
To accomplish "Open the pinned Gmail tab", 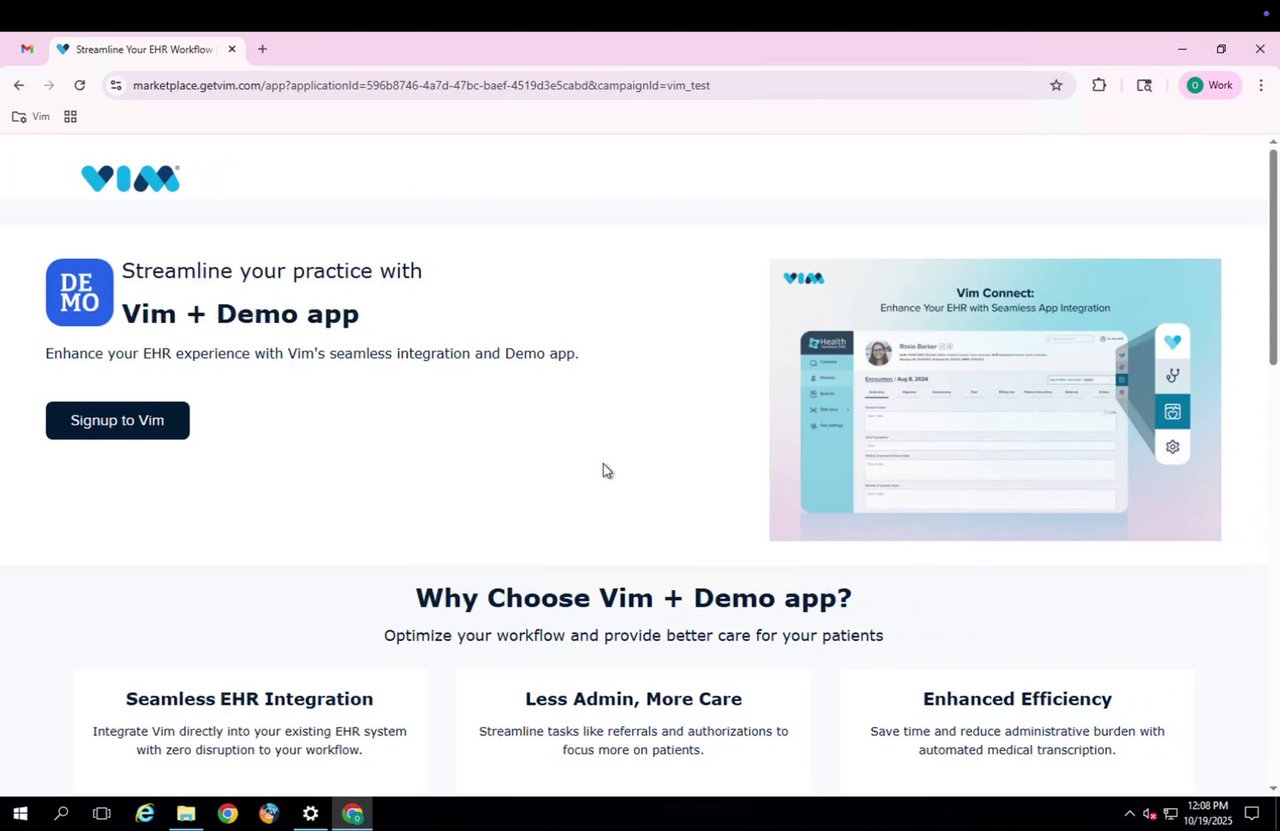I will (27, 49).
